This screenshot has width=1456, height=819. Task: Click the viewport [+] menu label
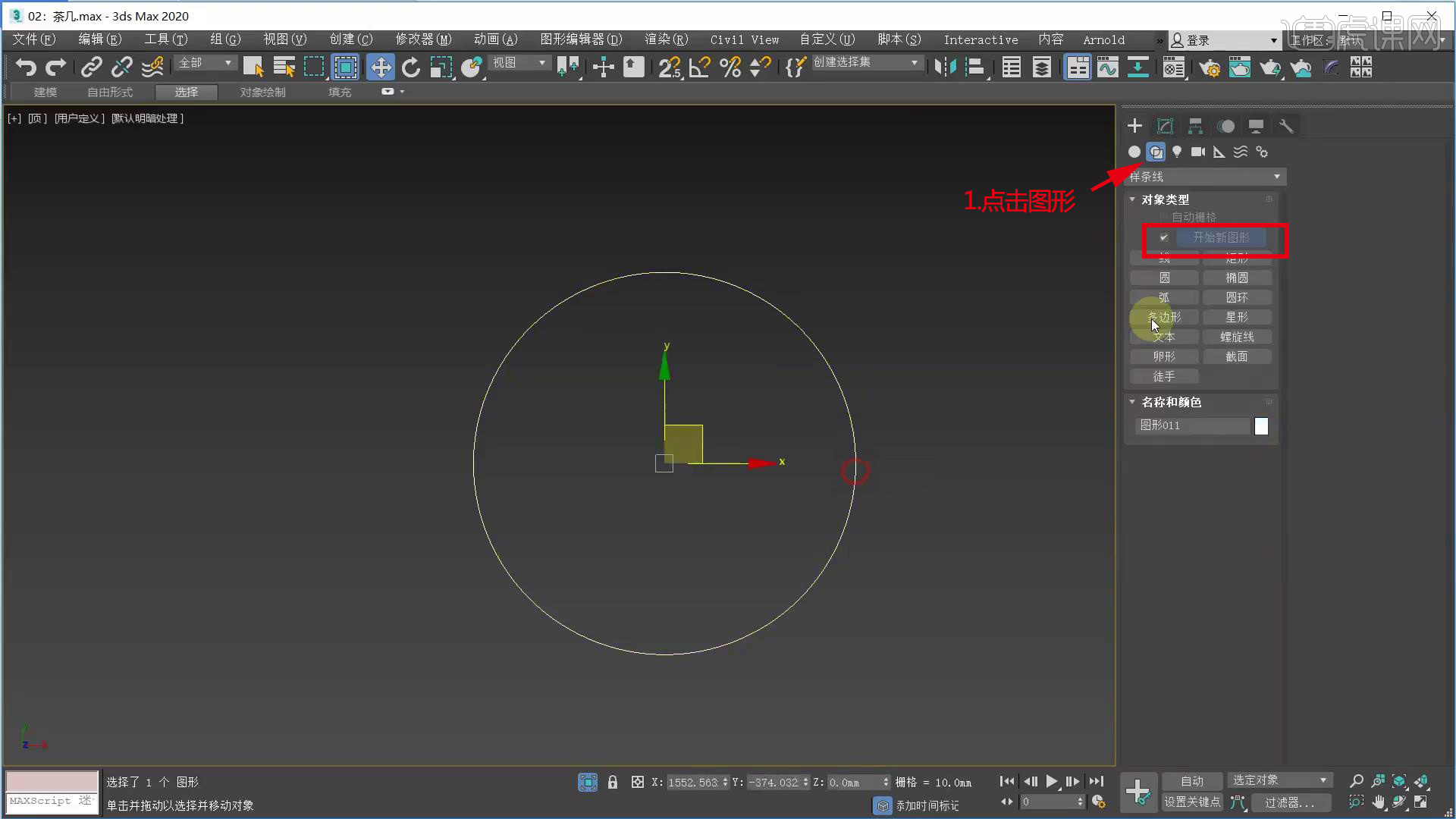tap(14, 118)
